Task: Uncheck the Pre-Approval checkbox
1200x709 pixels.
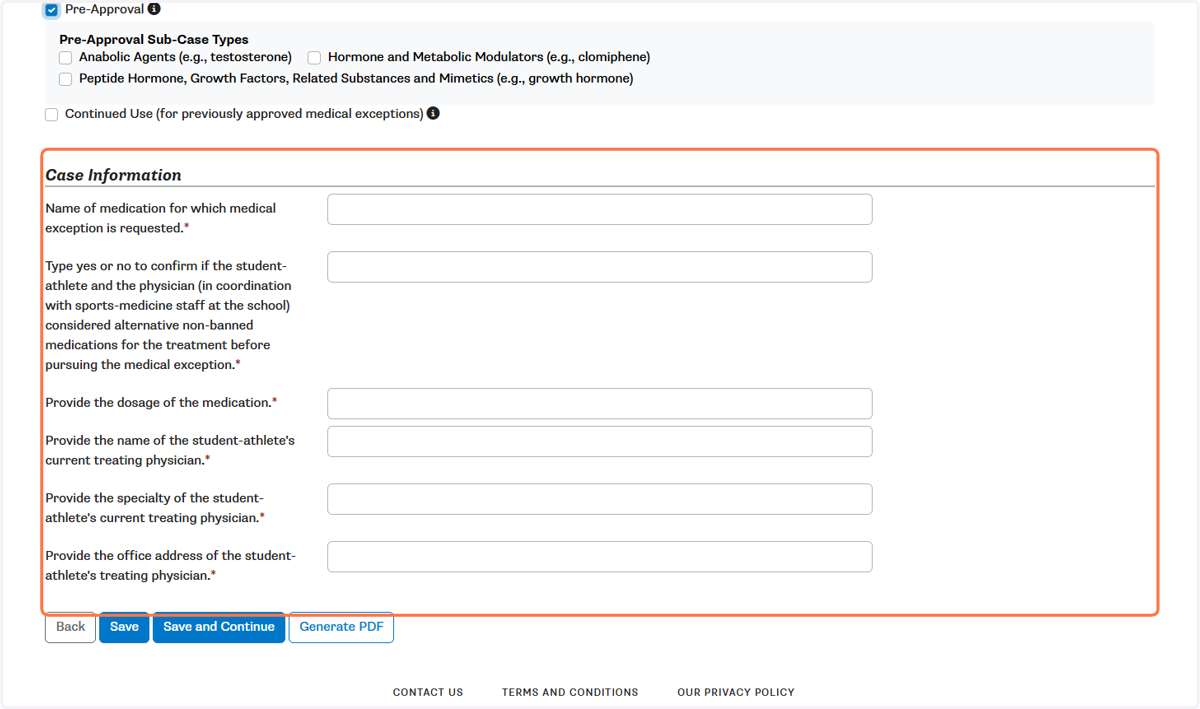Action: point(51,10)
